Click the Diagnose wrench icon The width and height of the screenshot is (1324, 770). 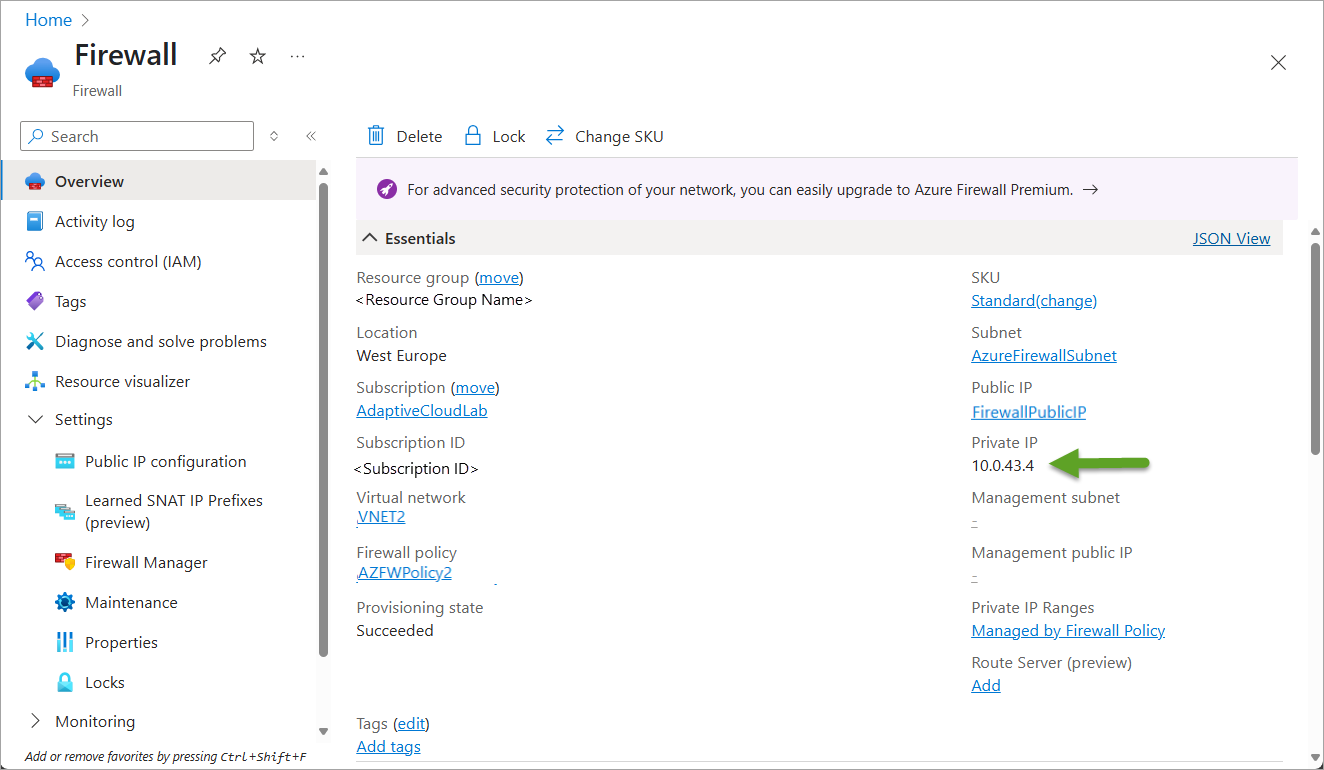[35, 342]
